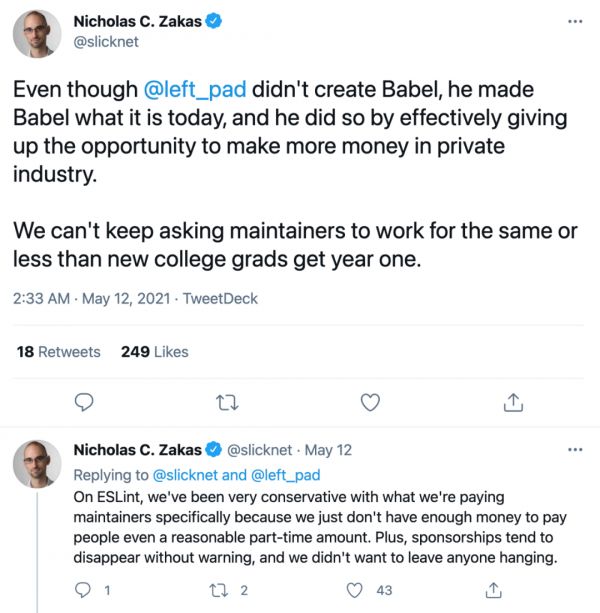Click reply icon on the ESLint reply

point(84,590)
